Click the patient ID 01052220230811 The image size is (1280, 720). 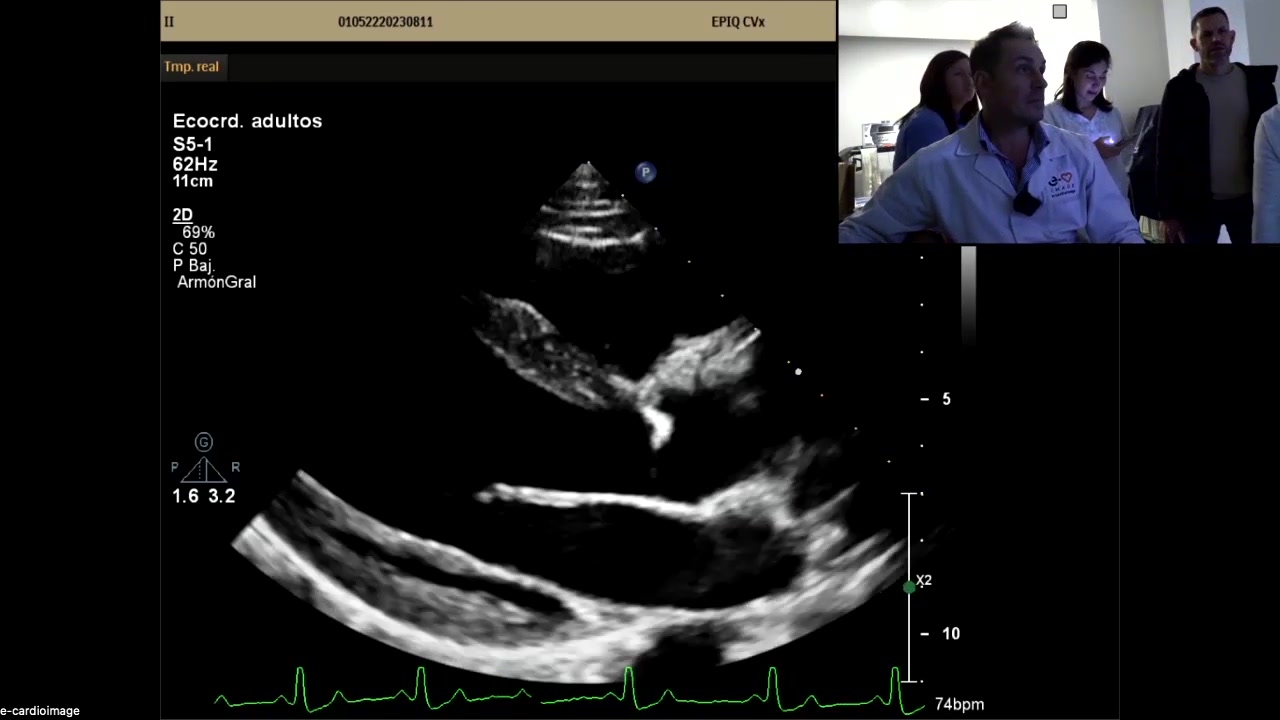click(x=385, y=21)
